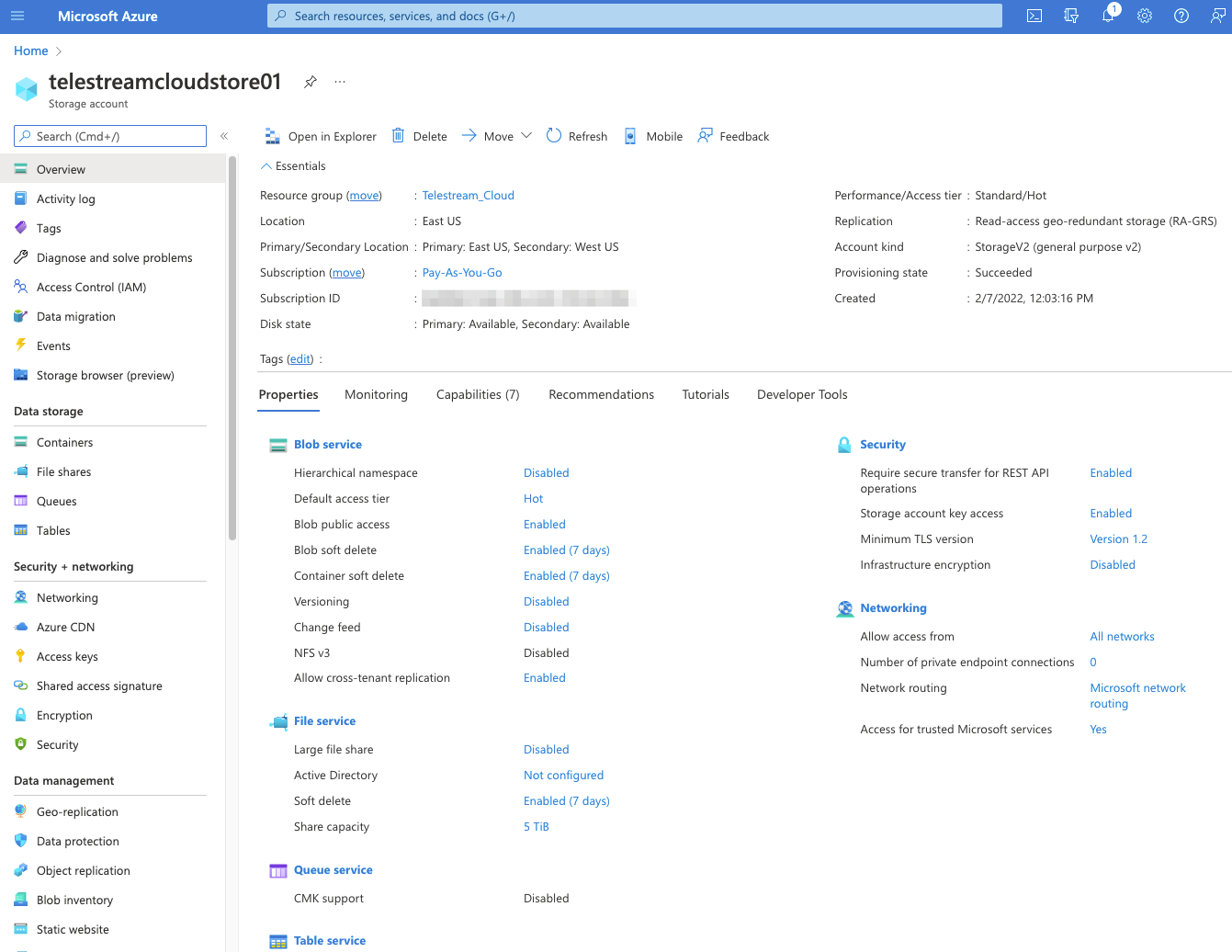Click move link beside Resource group

365,195
